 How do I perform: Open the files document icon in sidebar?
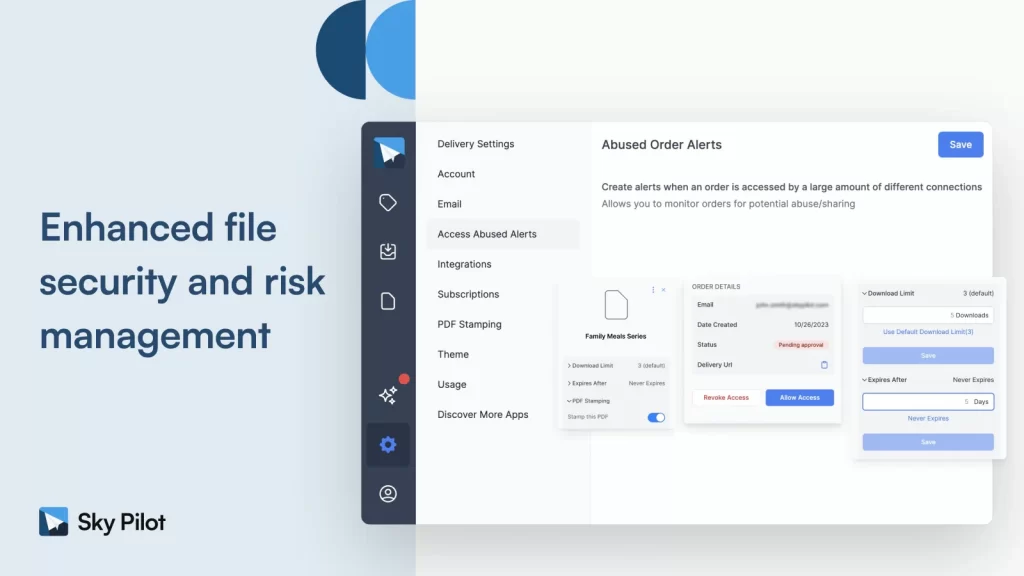(x=388, y=301)
